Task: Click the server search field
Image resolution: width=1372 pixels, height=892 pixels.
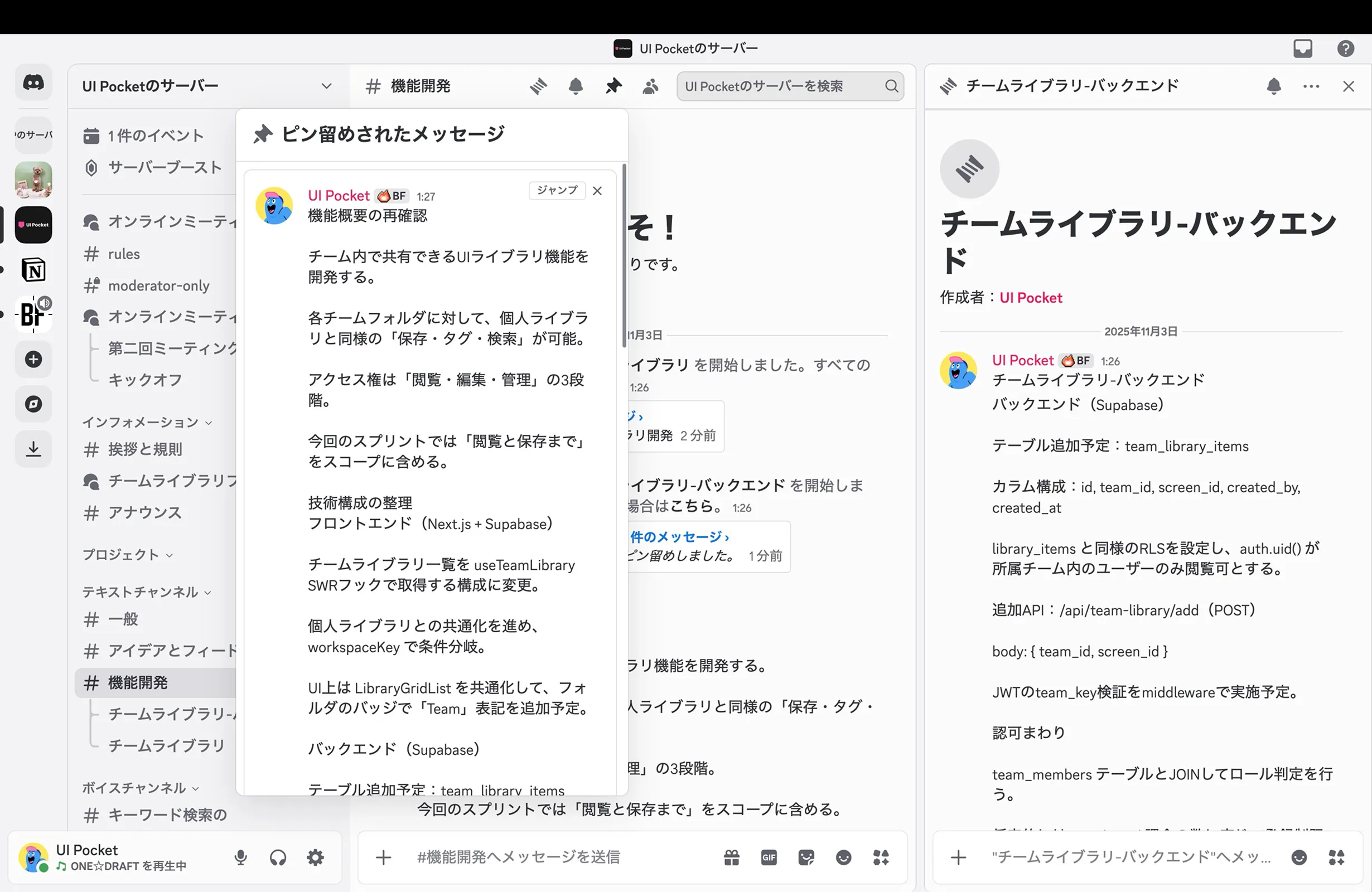Action: tap(790, 86)
